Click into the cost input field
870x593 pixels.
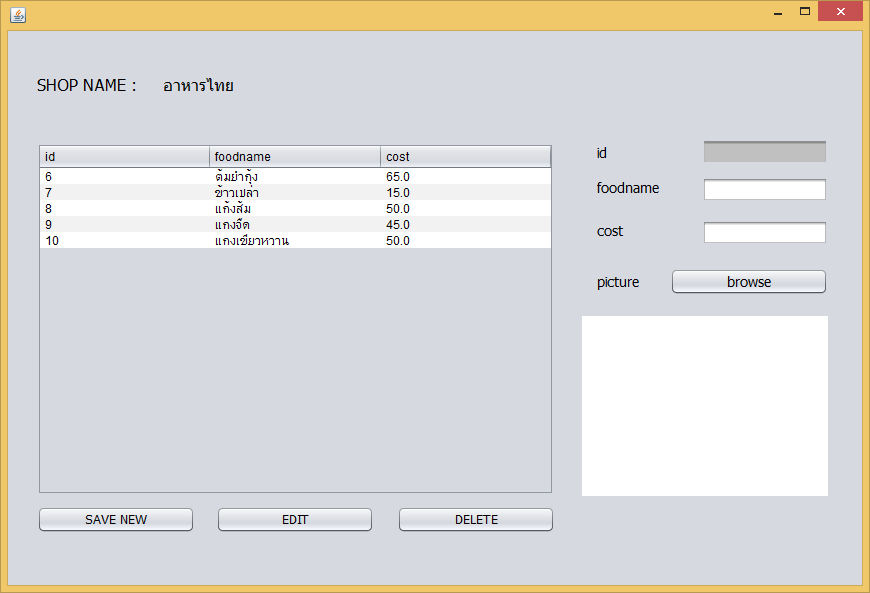764,232
